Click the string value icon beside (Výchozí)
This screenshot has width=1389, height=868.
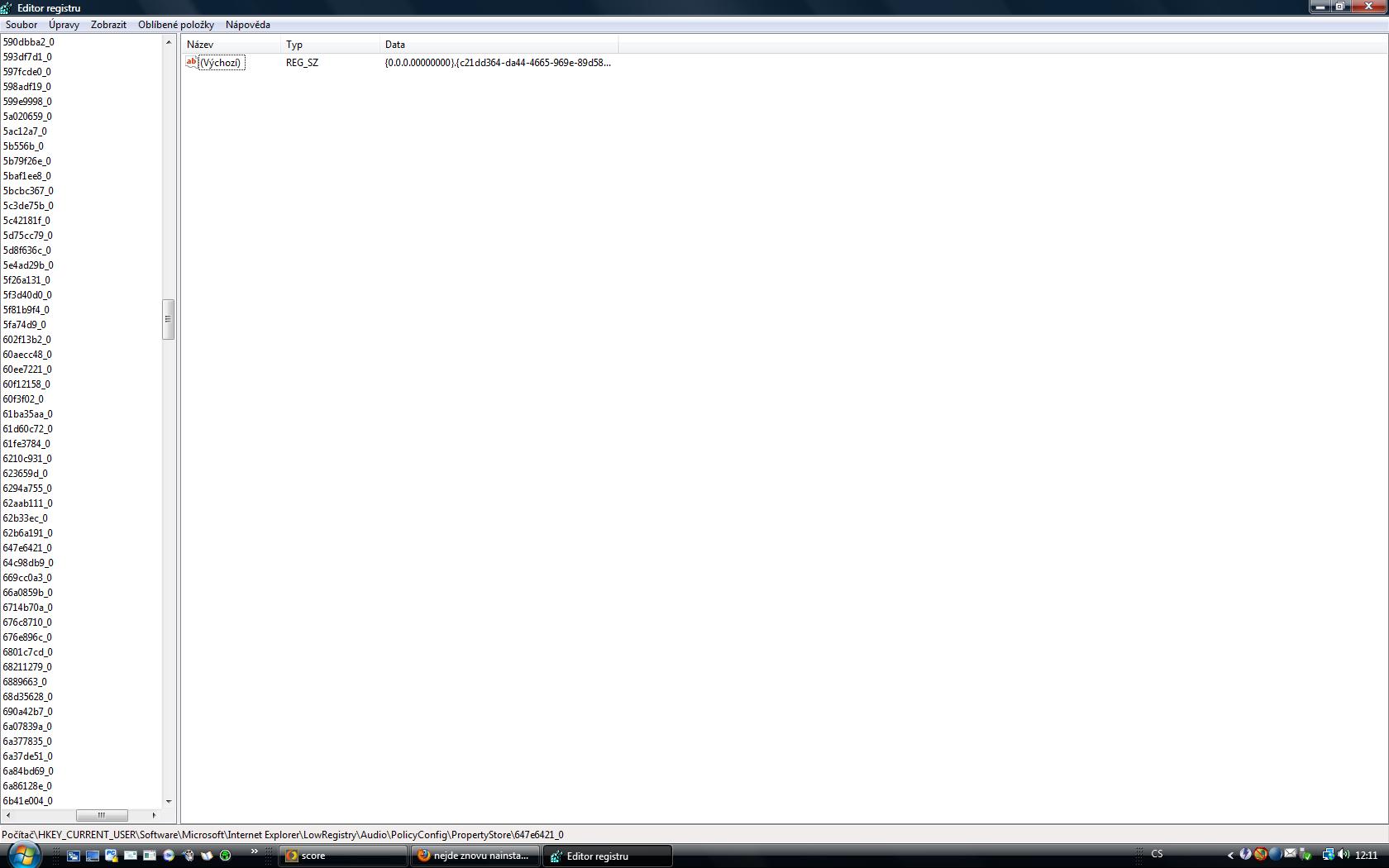click(x=192, y=62)
